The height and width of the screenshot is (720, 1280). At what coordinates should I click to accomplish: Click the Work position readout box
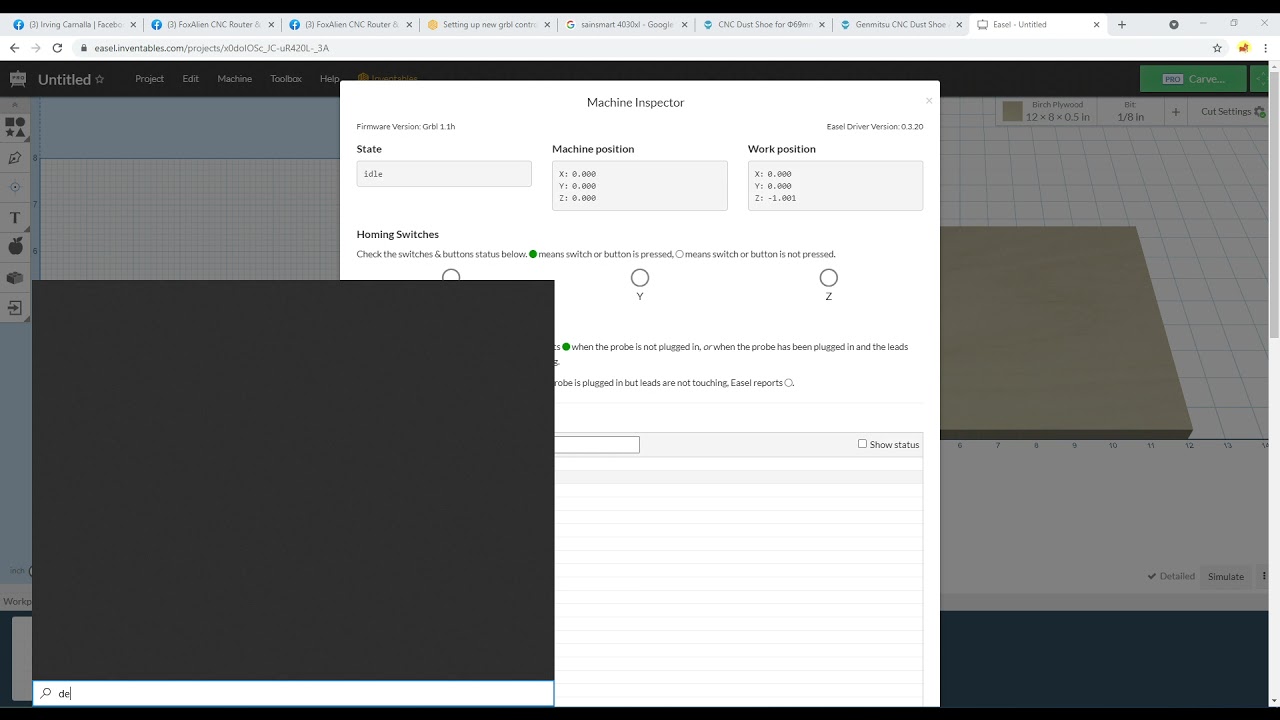pyautogui.click(x=835, y=186)
